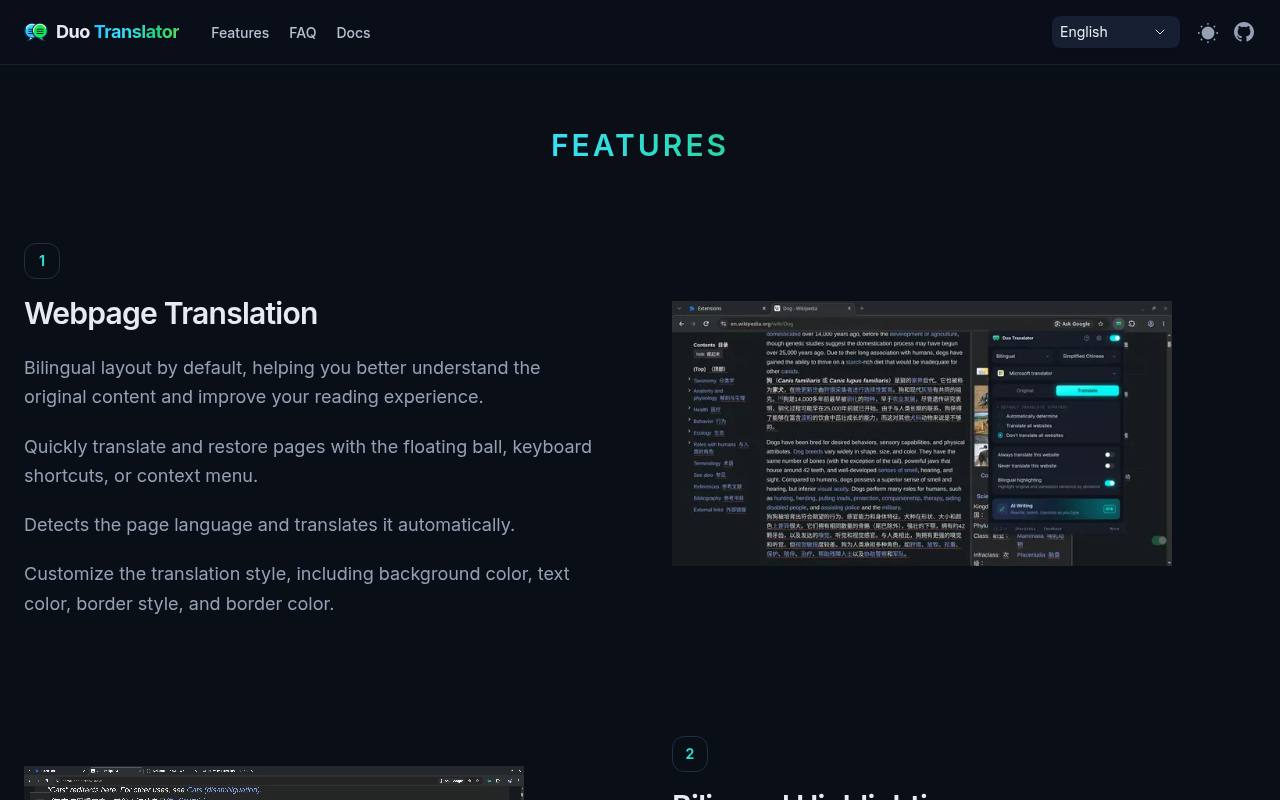Viewport: 1280px width, 800px height.
Task: Click the partially visible screenshot below section one
Action: click(x=274, y=783)
